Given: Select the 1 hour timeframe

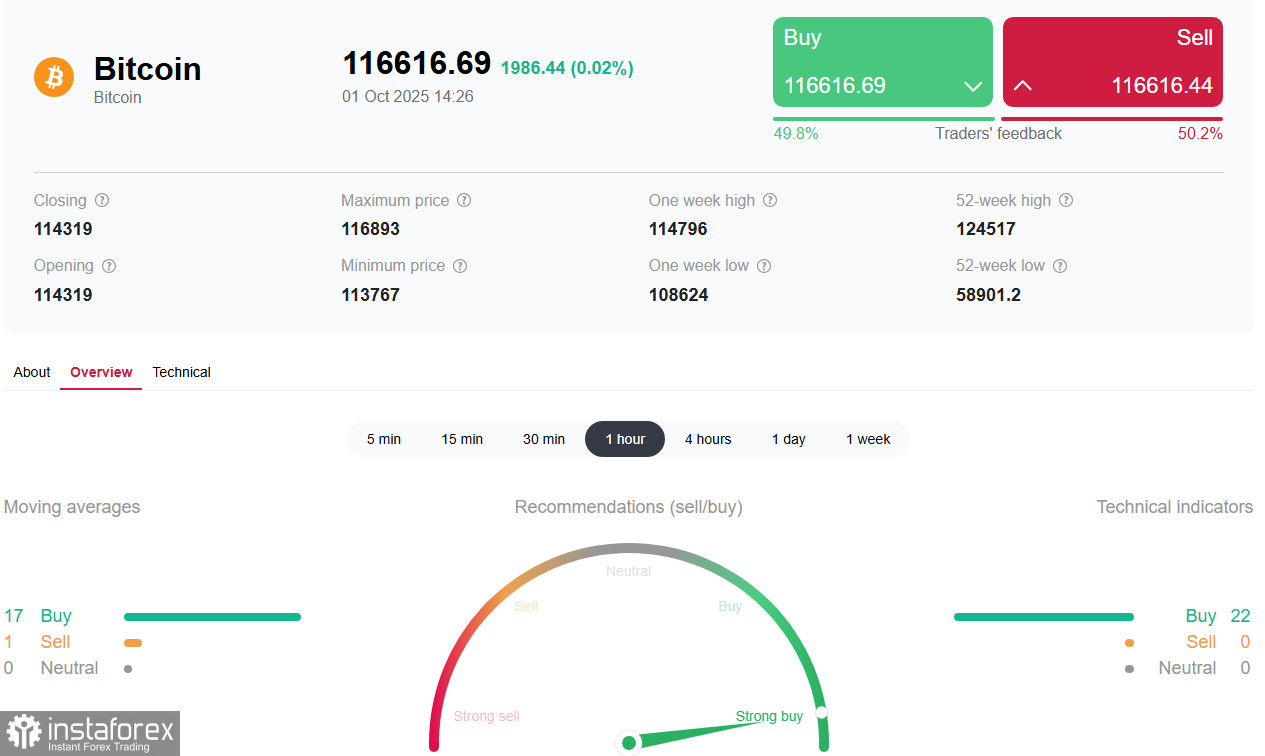Looking at the screenshot, I should [x=625, y=439].
